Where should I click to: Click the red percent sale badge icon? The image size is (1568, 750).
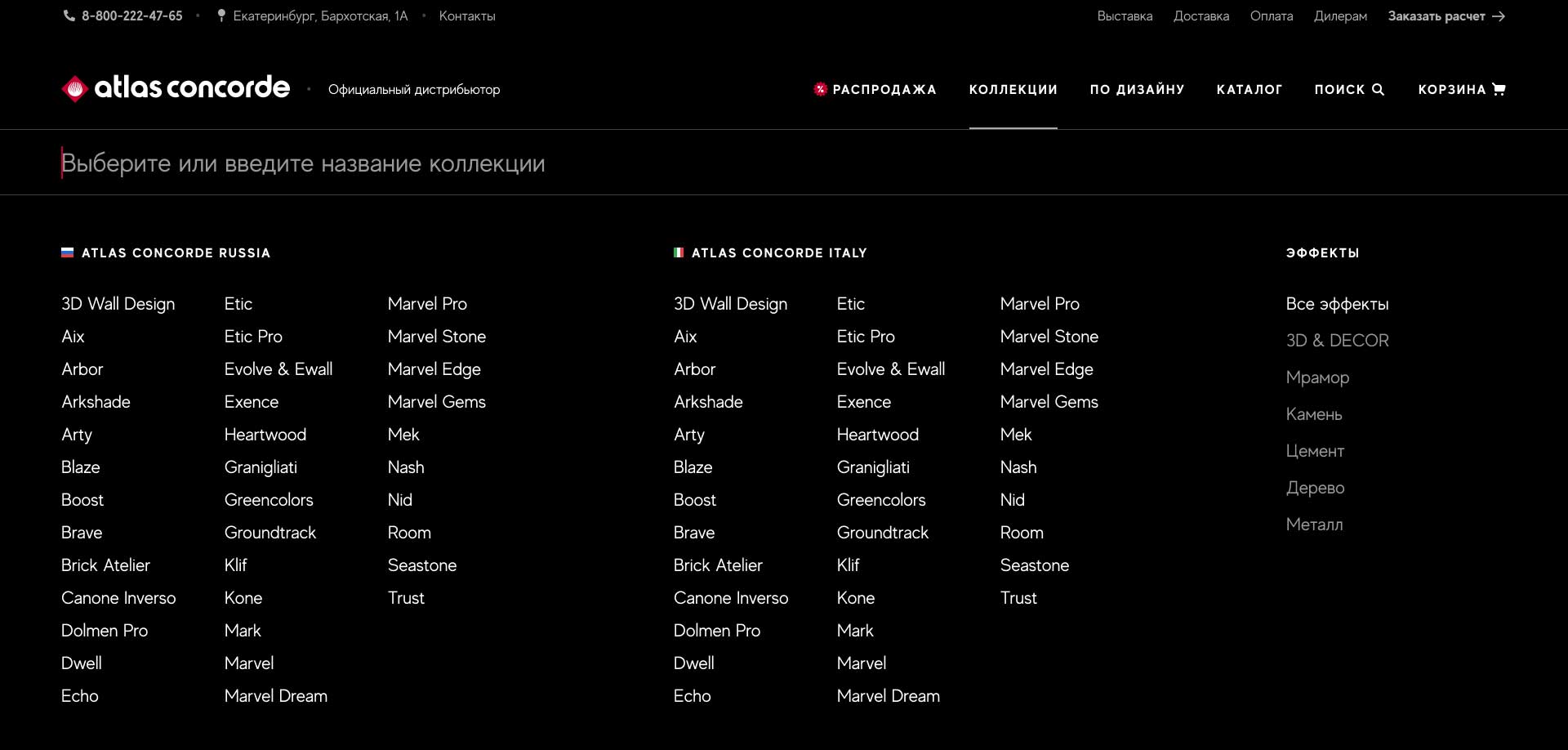[x=821, y=89]
